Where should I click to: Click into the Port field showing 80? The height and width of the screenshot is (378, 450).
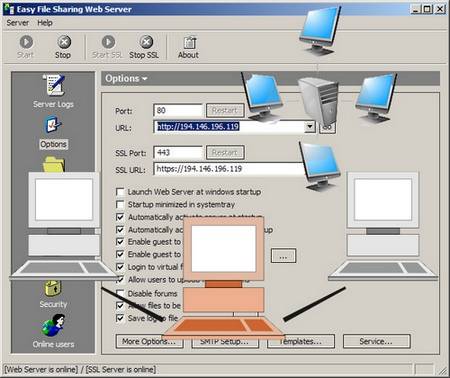coord(178,110)
